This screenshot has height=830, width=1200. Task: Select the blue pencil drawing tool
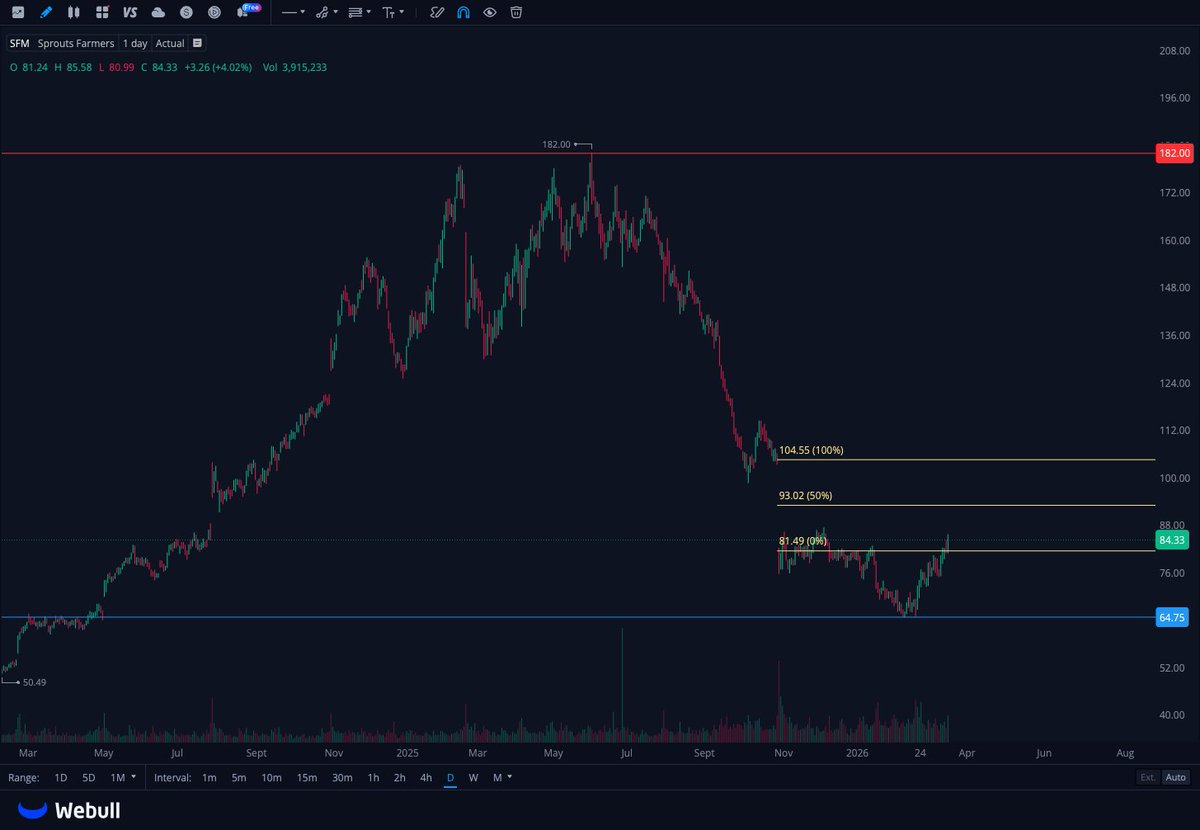pos(45,12)
